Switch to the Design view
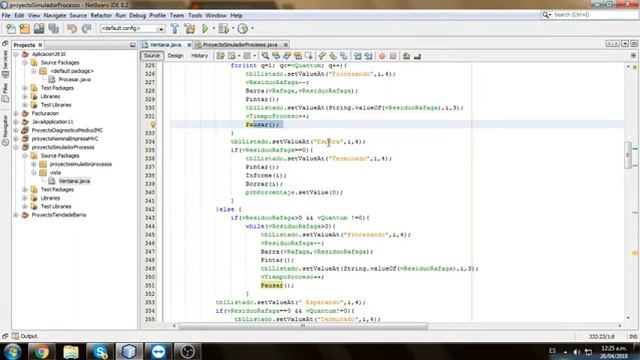The image size is (640, 360). click(x=176, y=56)
